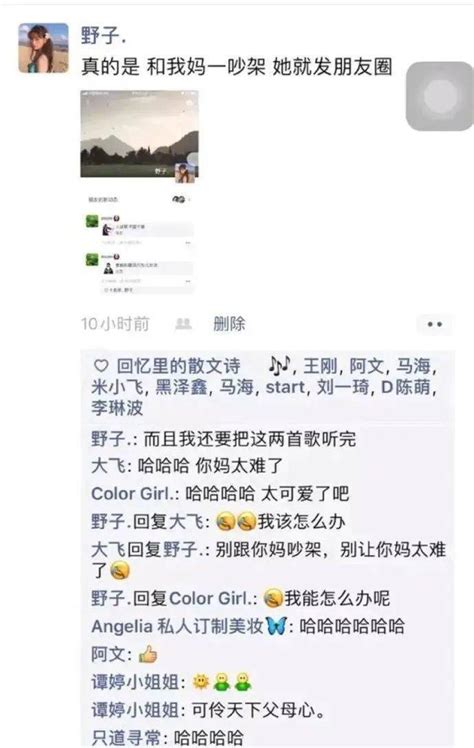Image resolution: width=474 pixels, height=748 pixels.
Task: Tap the thumbs-up emoji in 阿文's comment
Action: 148,654
